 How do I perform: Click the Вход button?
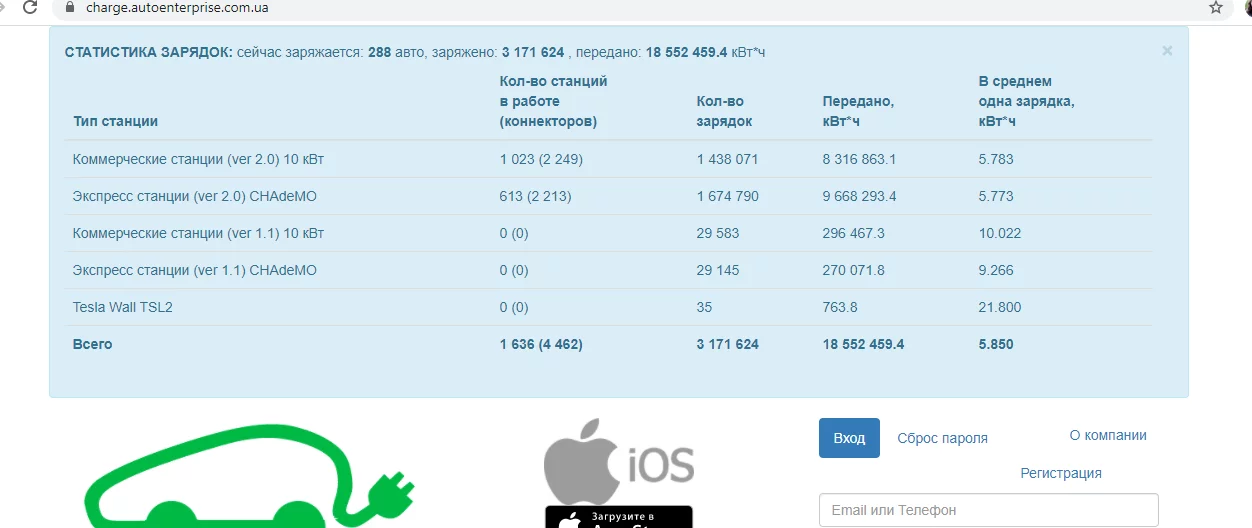coord(849,438)
